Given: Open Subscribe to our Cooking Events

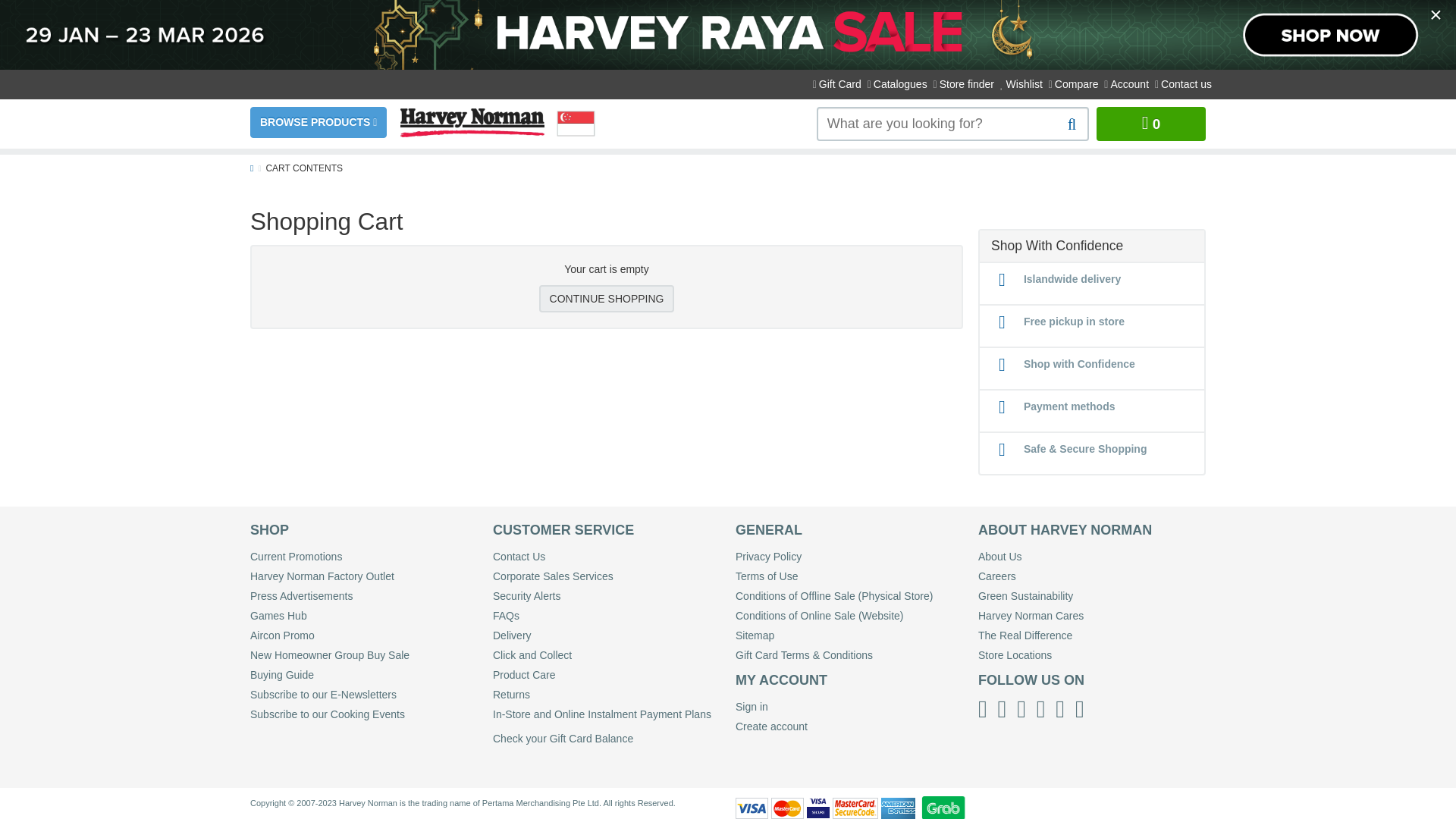Looking at the screenshot, I should [x=328, y=714].
